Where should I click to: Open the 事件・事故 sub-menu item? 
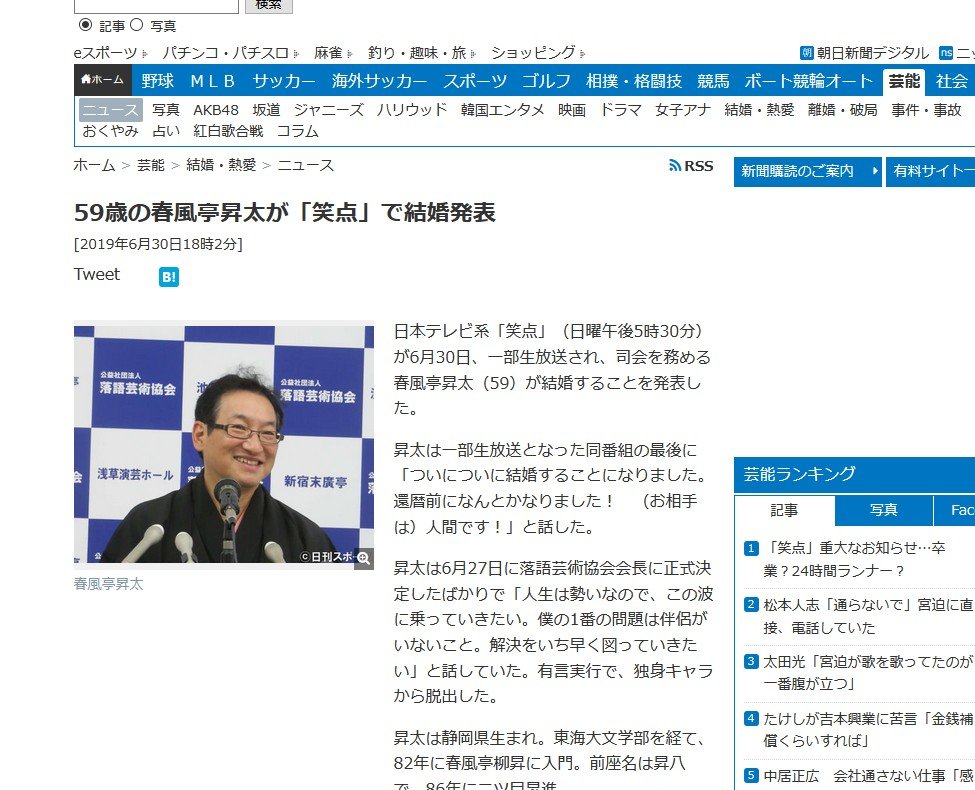926,110
